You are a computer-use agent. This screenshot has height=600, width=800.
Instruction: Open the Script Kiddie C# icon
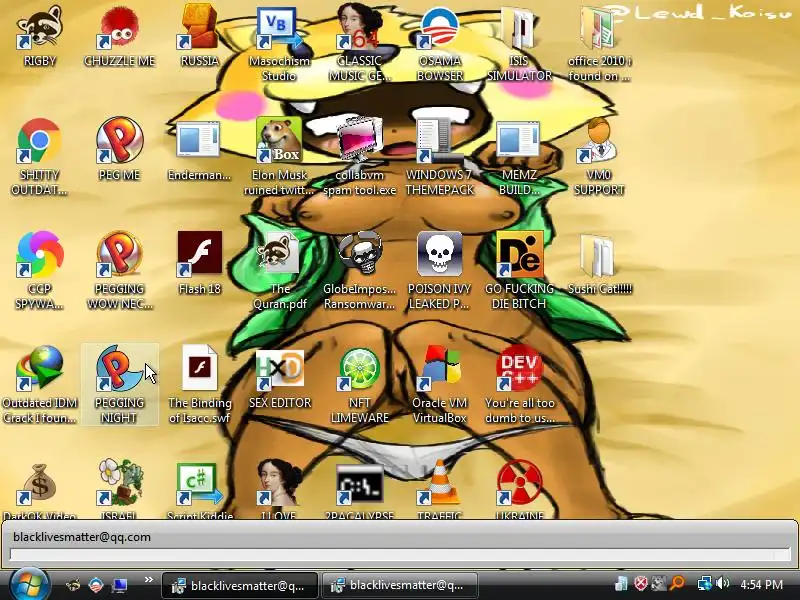(199, 483)
